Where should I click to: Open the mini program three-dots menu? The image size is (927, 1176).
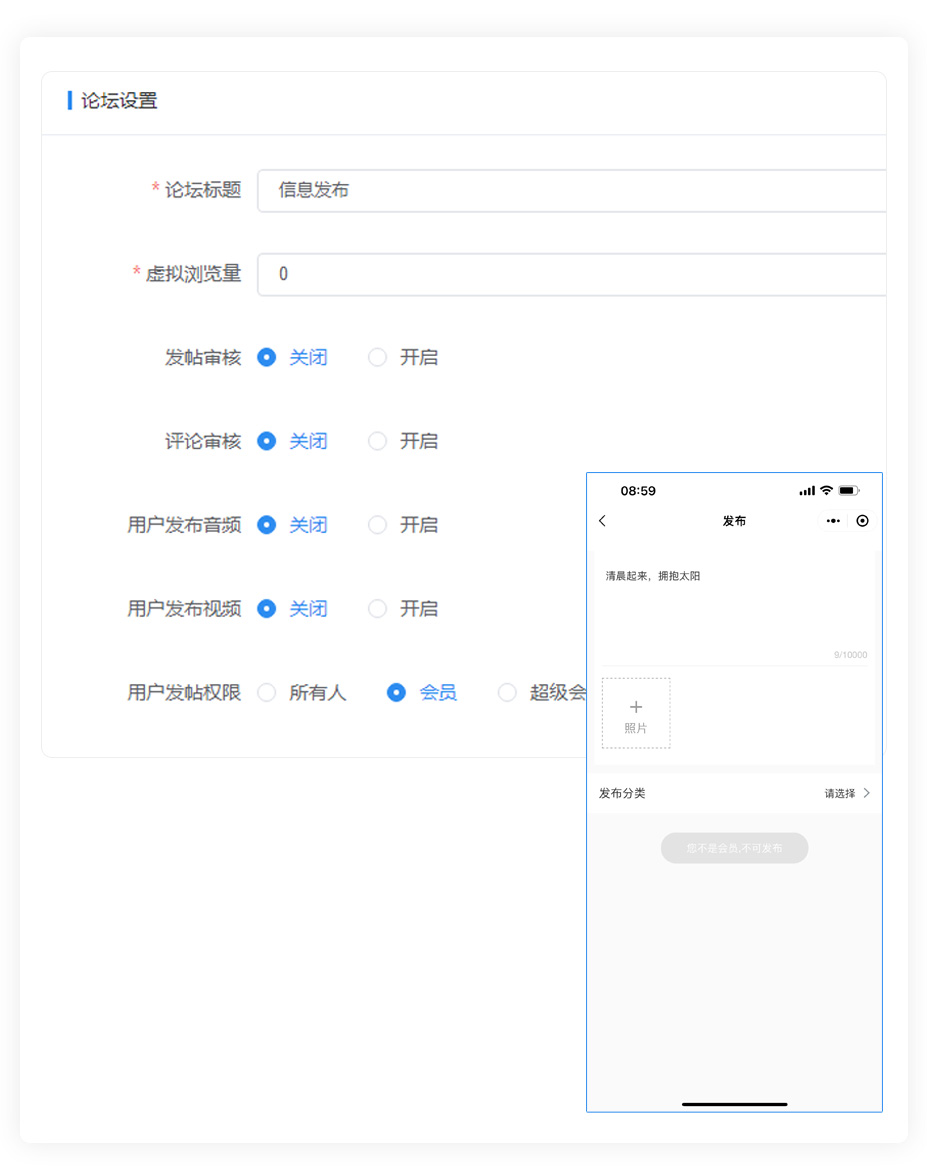pos(832,521)
